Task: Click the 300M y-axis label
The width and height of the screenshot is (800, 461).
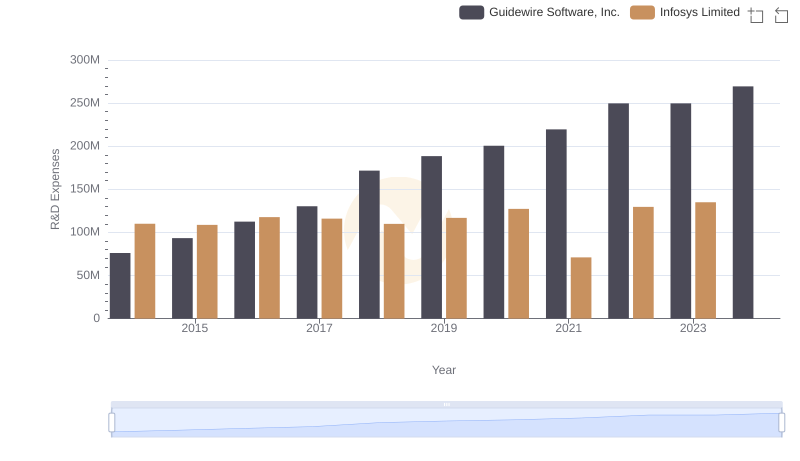Action: pyautogui.click(x=85, y=60)
